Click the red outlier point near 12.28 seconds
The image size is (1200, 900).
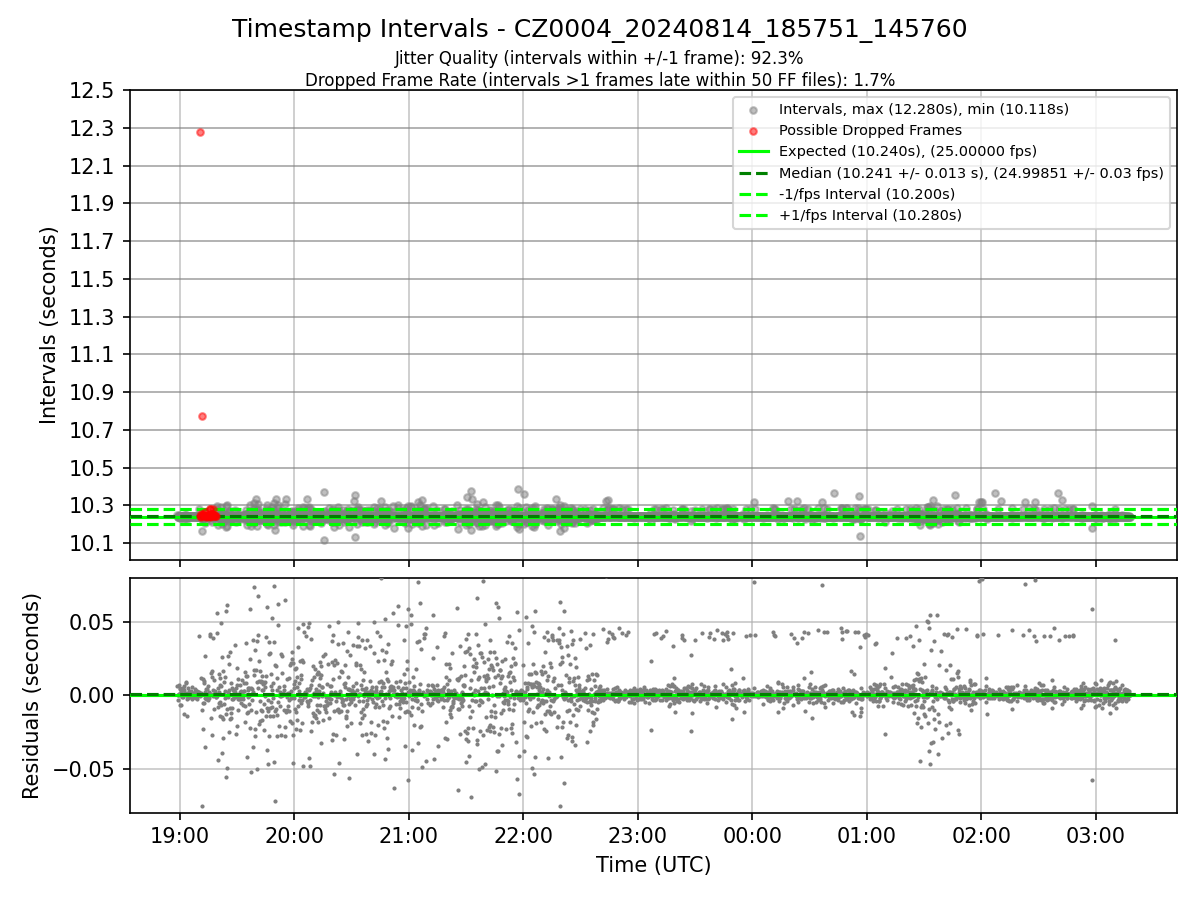pos(200,132)
